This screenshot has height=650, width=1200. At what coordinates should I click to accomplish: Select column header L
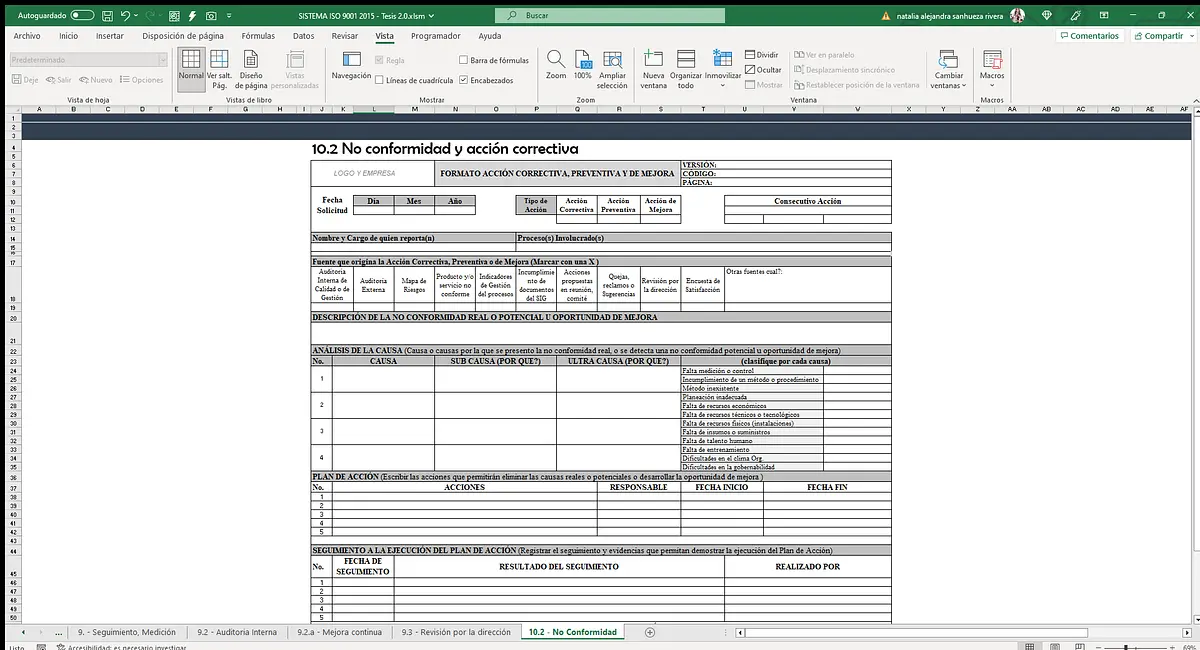(374, 109)
